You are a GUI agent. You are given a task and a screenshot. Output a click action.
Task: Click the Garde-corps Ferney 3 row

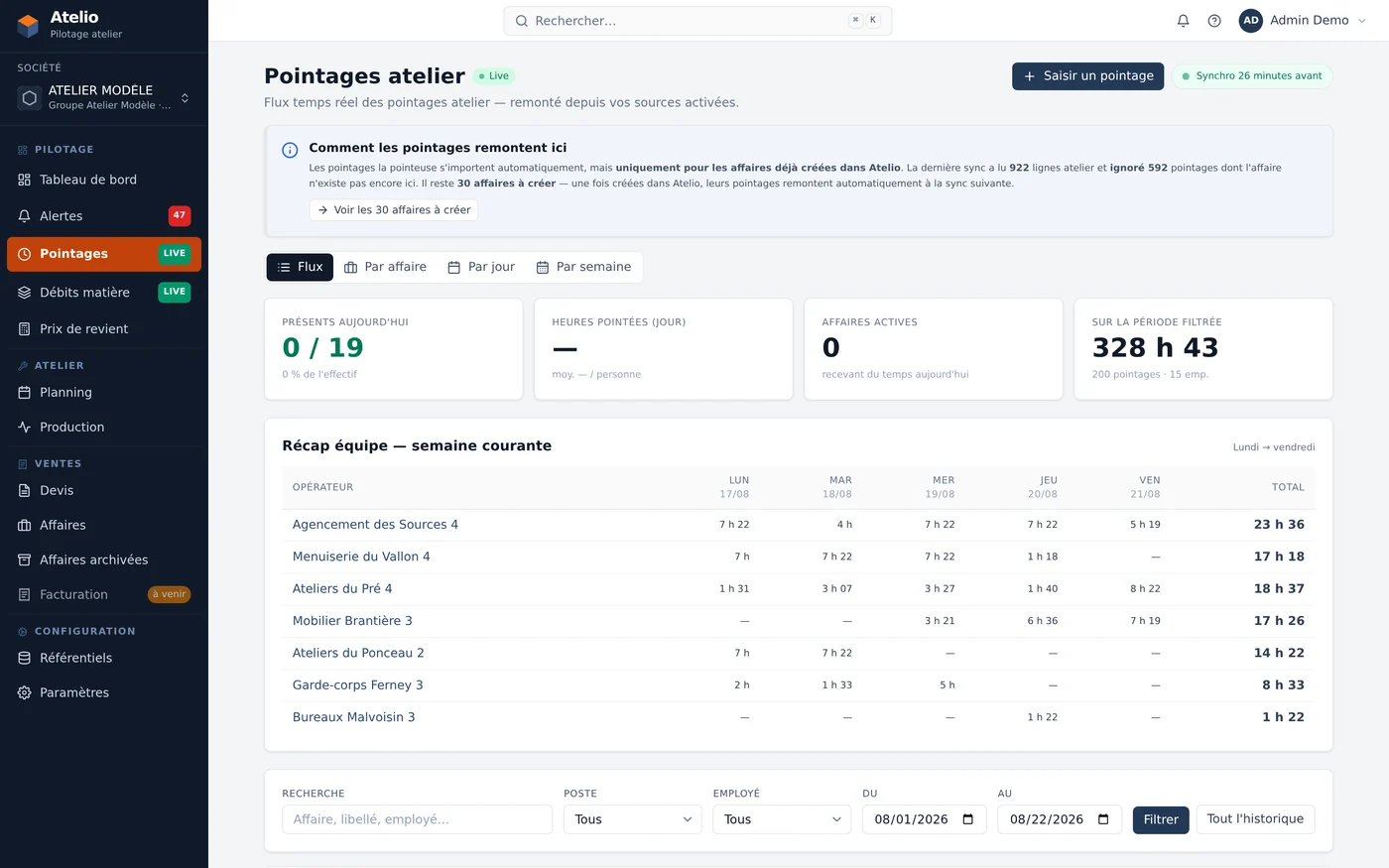point(799,685)
